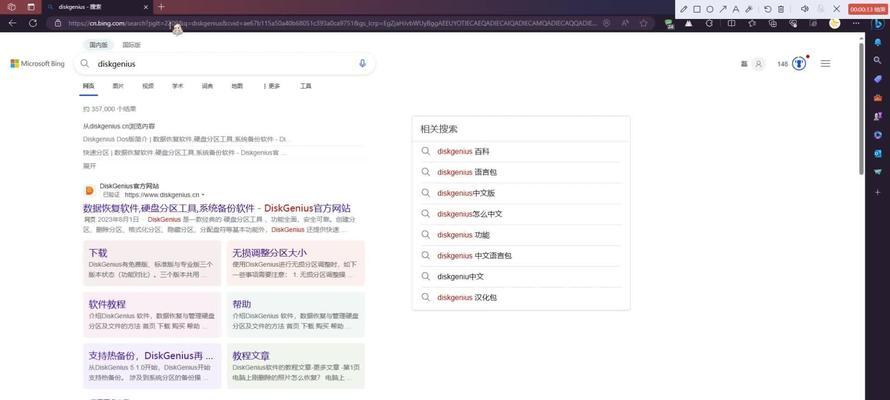890x400 pixels.
Task: Toggle the speaker sound icon in recorder
Action: click(x=804, y=9)
